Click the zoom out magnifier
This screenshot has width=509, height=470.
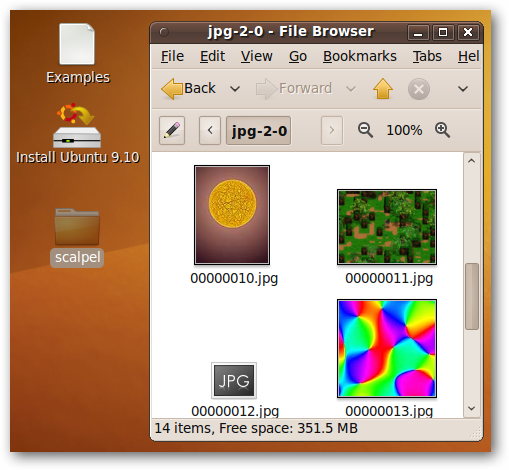point(365,130)
